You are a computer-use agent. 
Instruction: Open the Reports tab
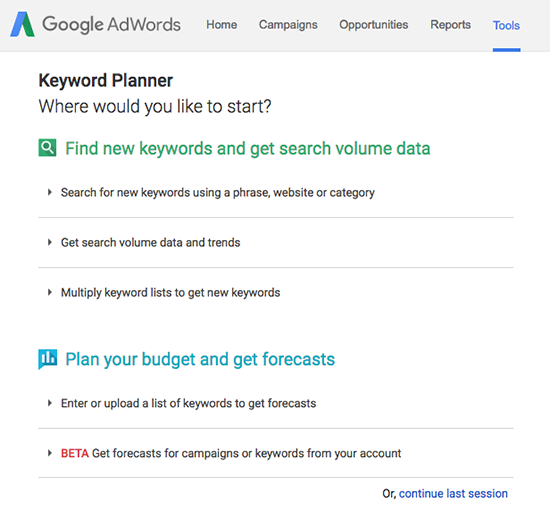[x=450, y=25]
